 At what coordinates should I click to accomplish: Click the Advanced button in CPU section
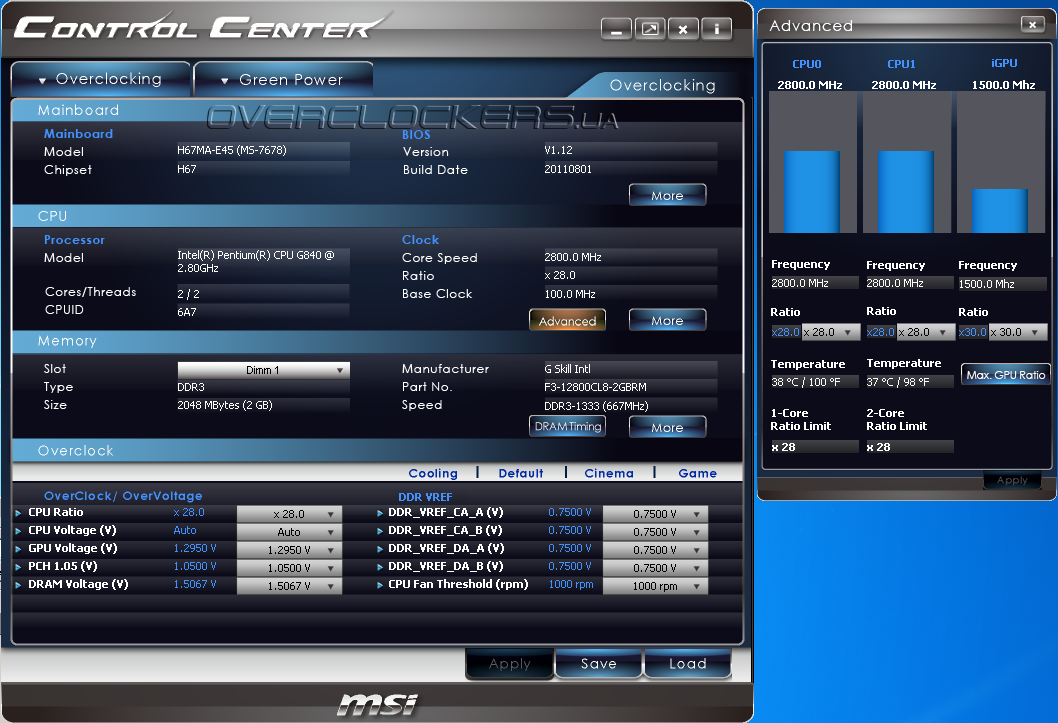(x=567, y=321)
